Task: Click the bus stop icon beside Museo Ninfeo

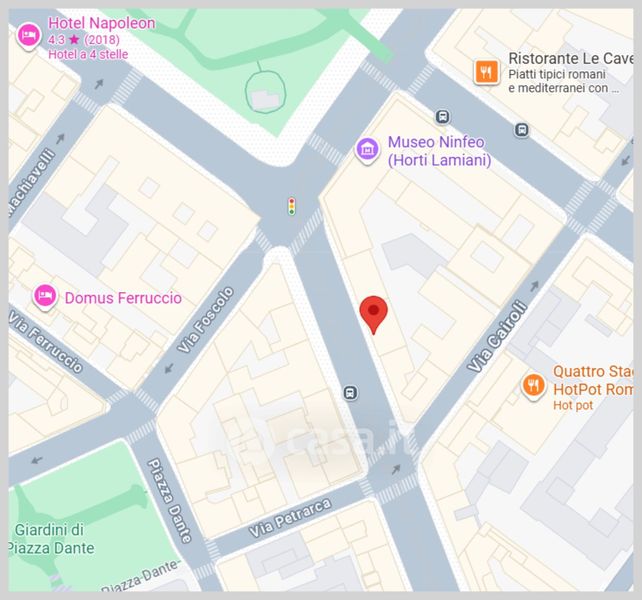Action: pyautogui.click(x=442, y=117)
